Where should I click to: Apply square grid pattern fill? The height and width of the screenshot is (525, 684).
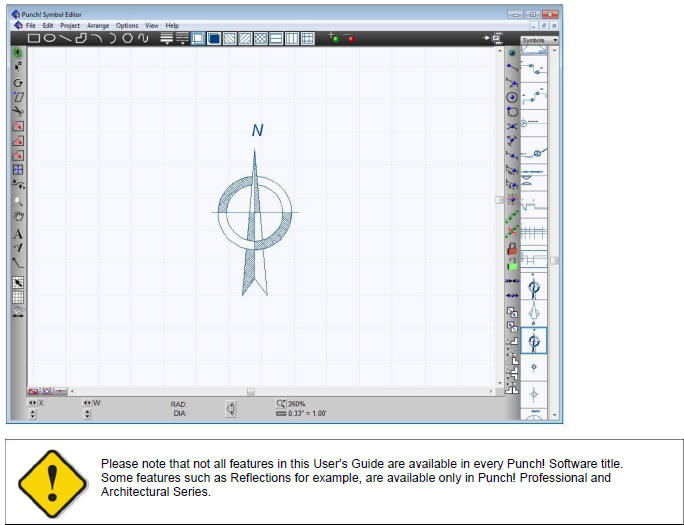pyautogui.click(x=308, y=38)
